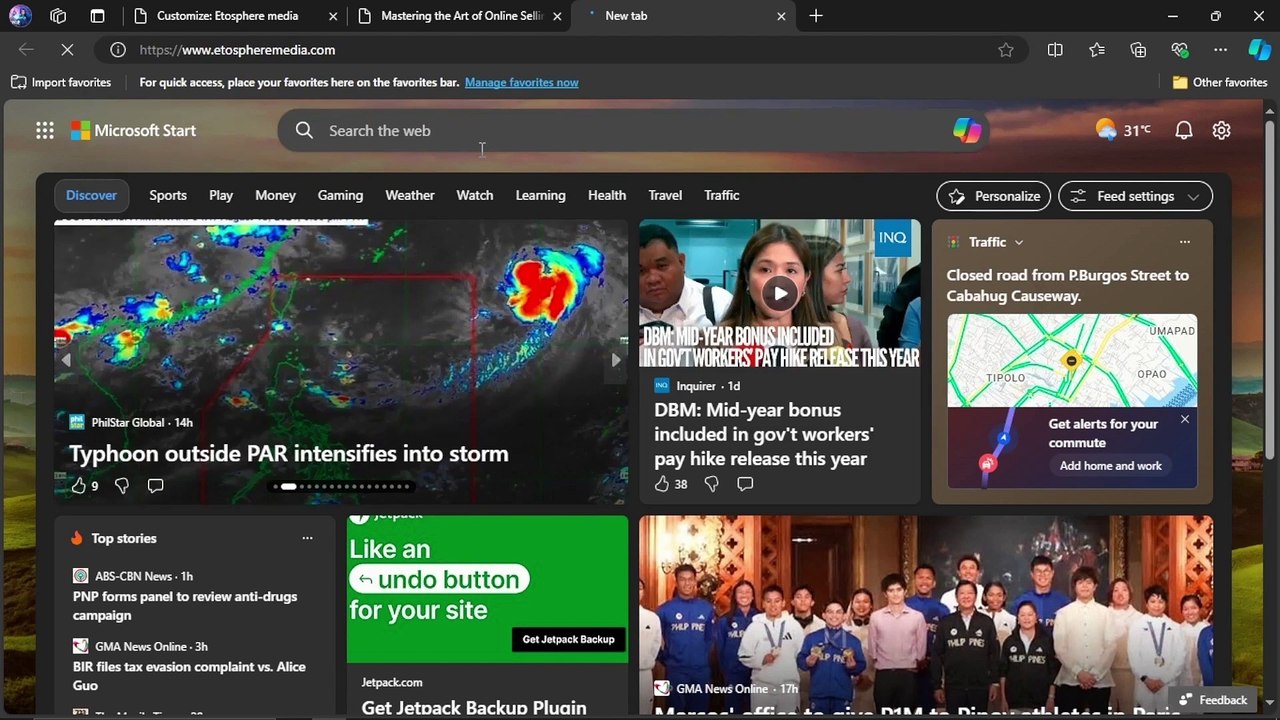
Task: Open the Edge profile avatar menu
Action: tap(20, 16)
